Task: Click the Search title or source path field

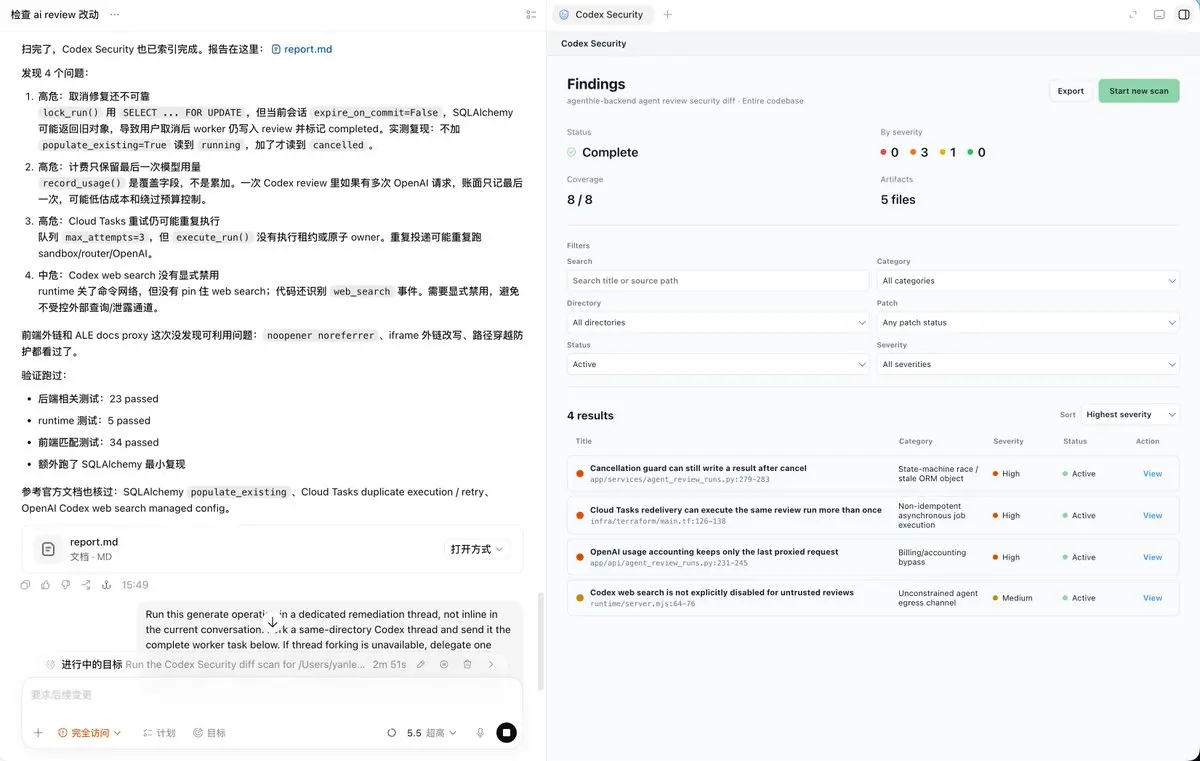Action: click(718, 281)
